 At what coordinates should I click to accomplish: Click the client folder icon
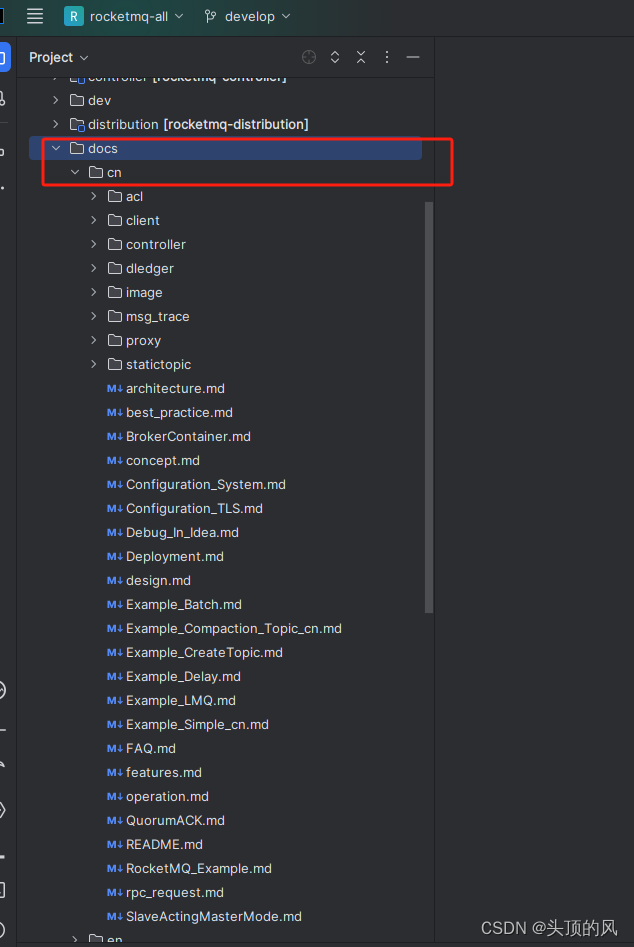tap(115, 220)
